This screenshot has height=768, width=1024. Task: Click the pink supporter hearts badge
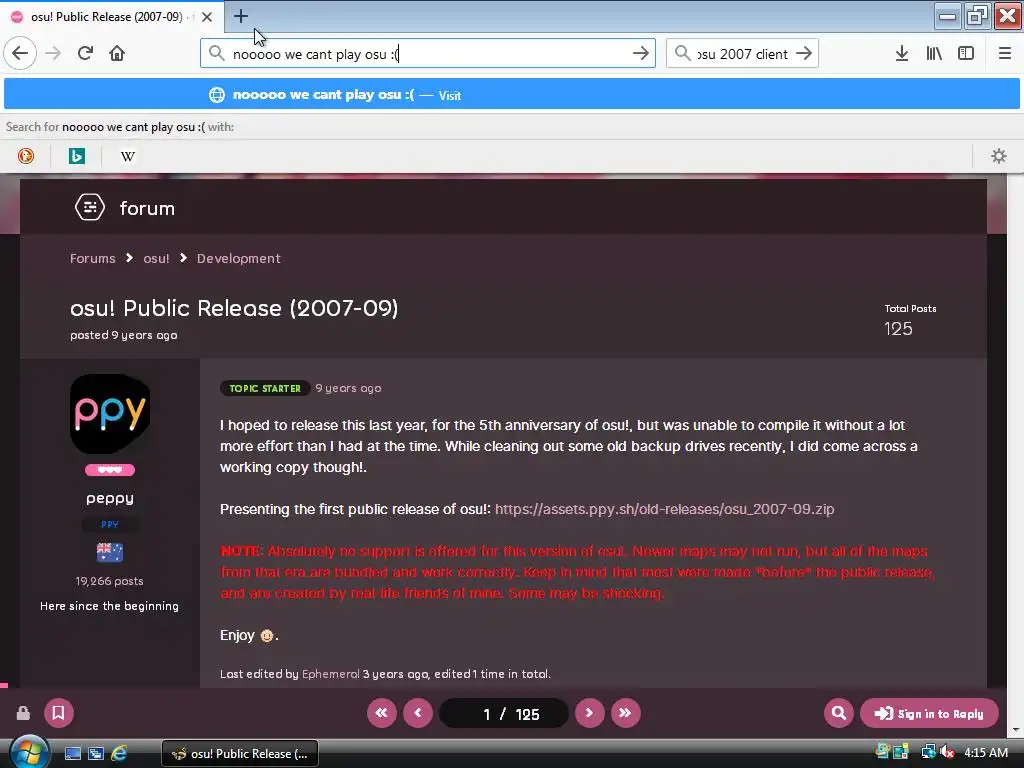click(x=110, y=470)
